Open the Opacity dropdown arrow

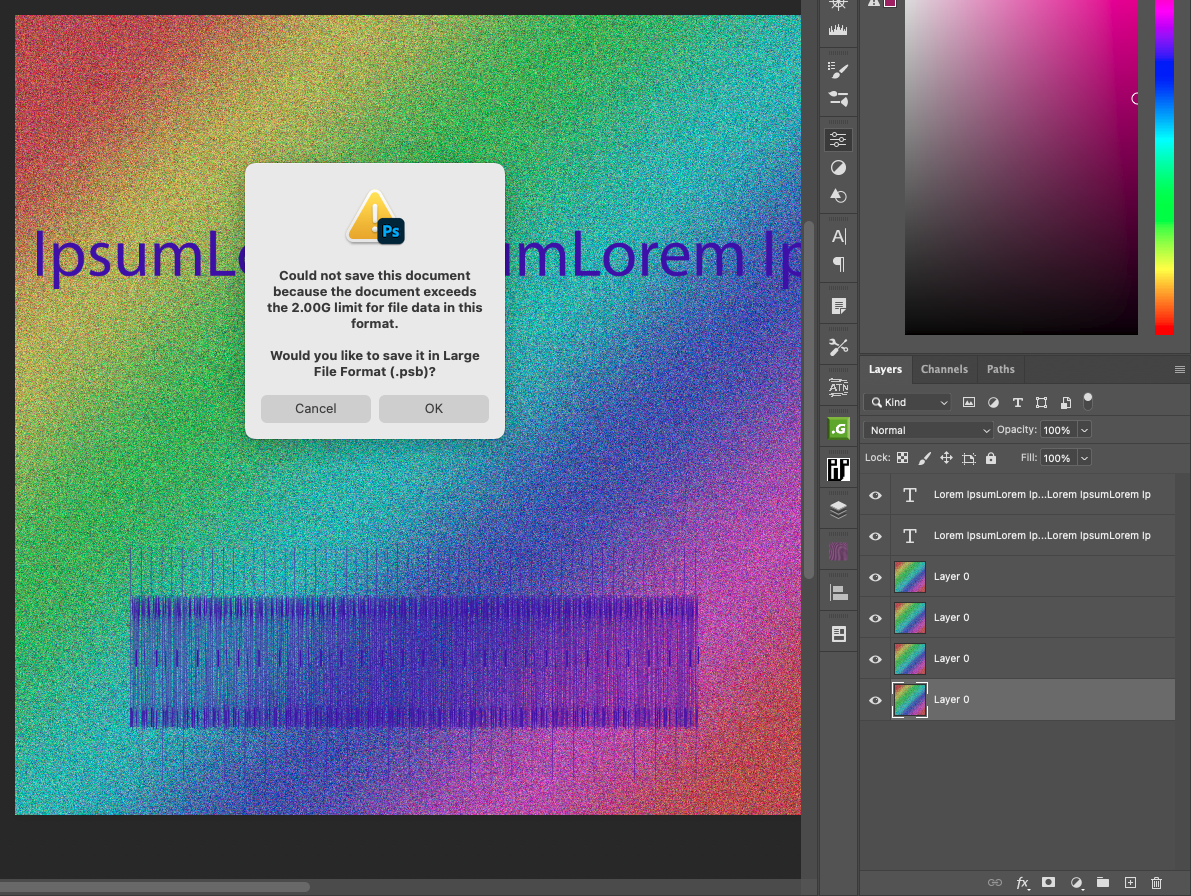(x=1084, y=429)
